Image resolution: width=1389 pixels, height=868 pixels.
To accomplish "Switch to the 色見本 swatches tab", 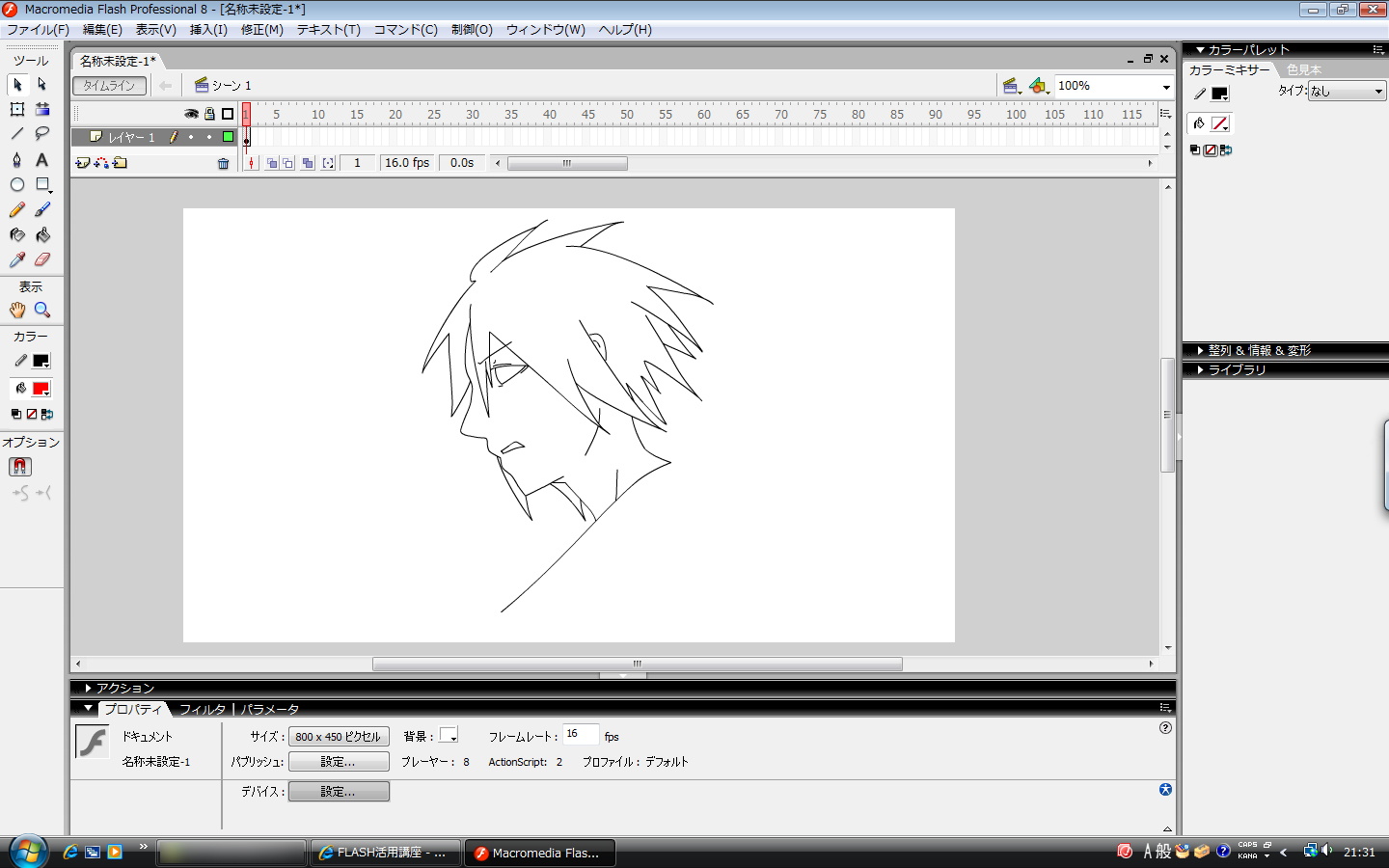I will [1303, 69].
